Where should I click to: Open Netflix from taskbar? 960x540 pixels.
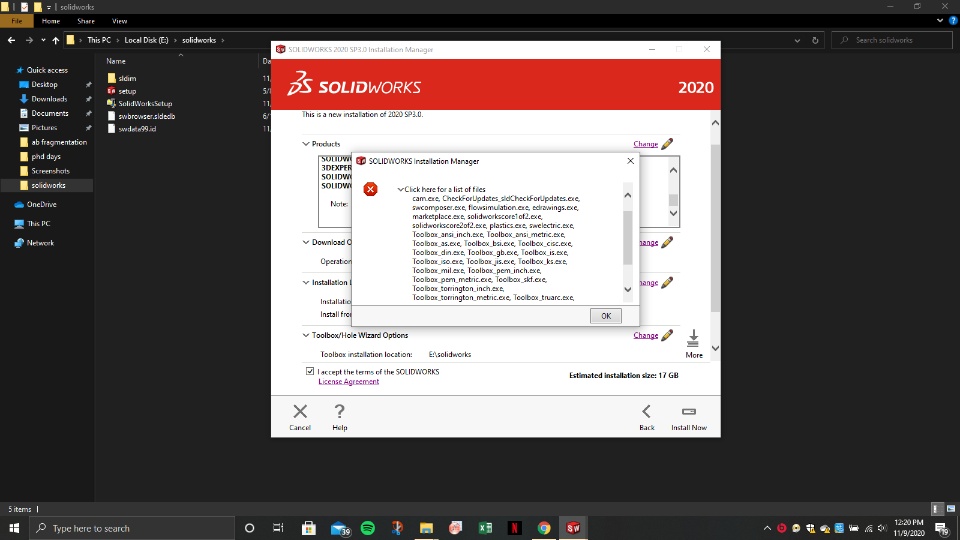pyautogui.click(x=514, y=528)
